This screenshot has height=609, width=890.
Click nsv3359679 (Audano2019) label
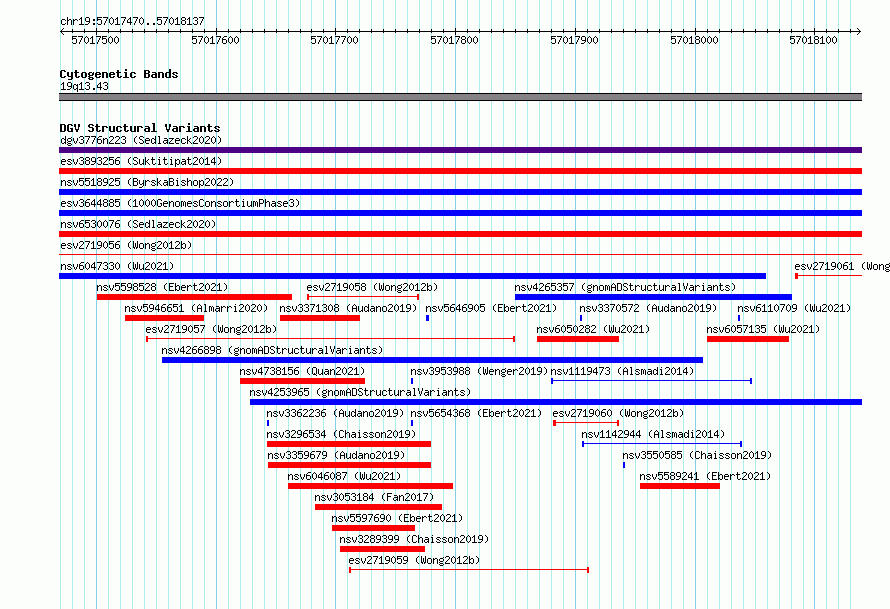tap(336, 455)
